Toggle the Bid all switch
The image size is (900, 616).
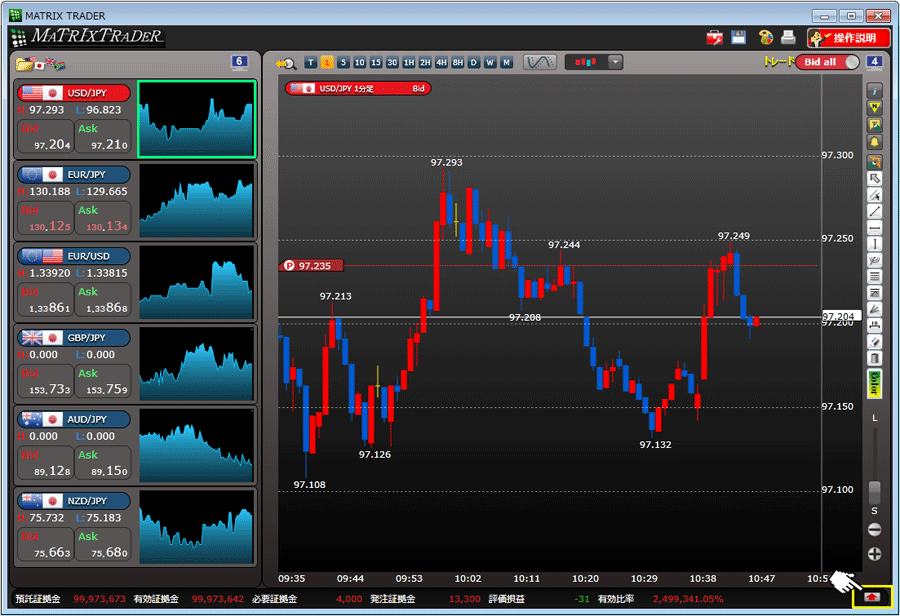tap(827, 62)
